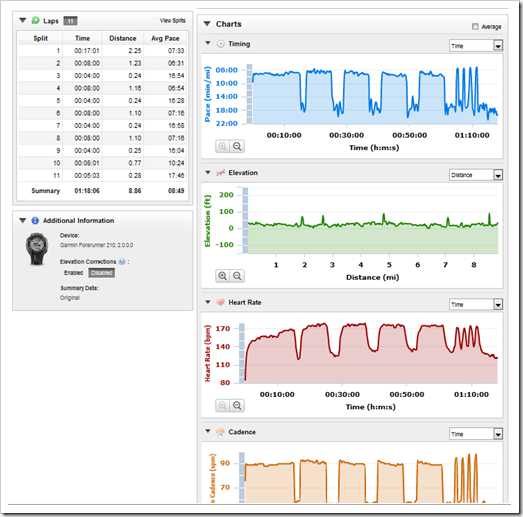Collapse the Laps panel

click(x=22, y=20)
